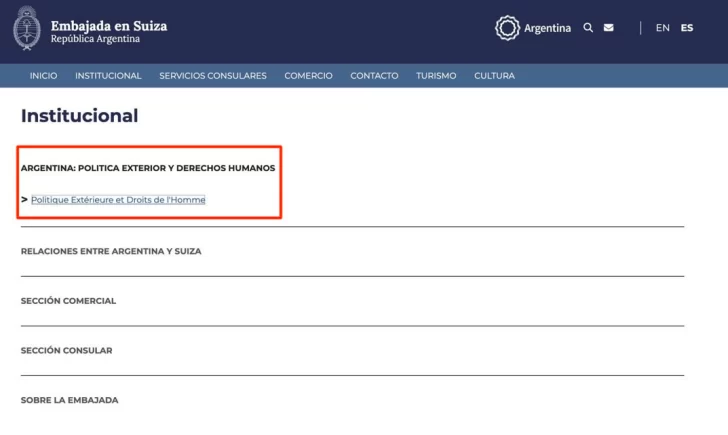The height and width of the screenshot is (435, 728).
Task: Expand the Sección Consular section
Action: coord(66,351)
